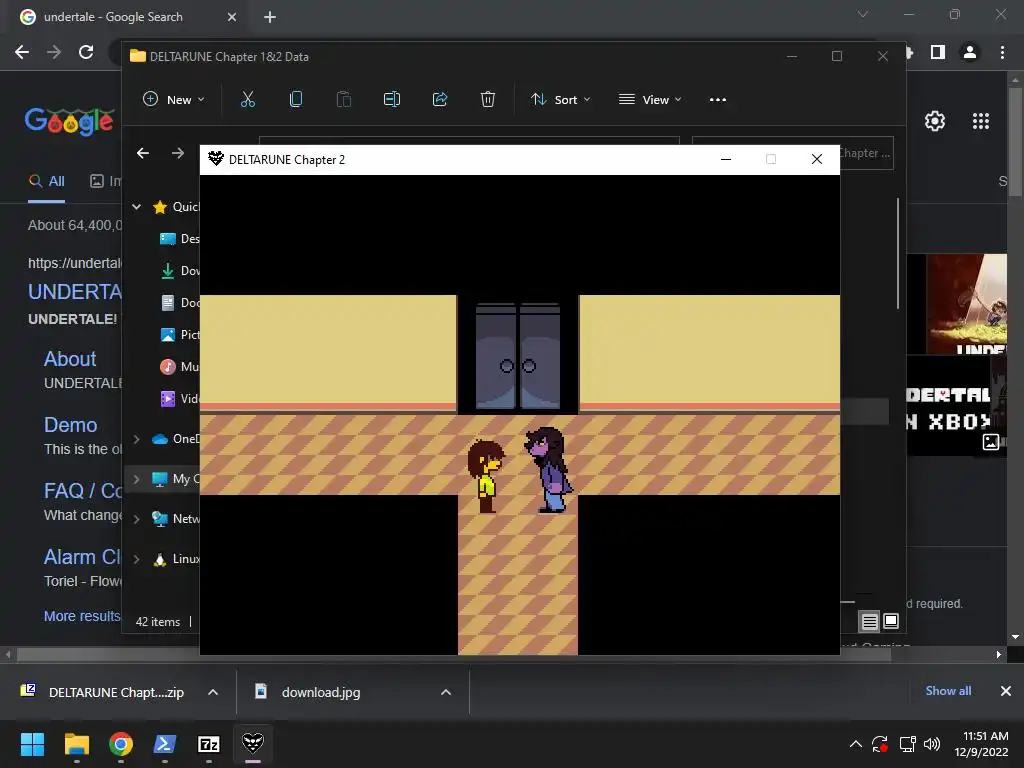Expand the OneDrive tree node
Viewport: 1024px width, 768px height.
(136, 440)
